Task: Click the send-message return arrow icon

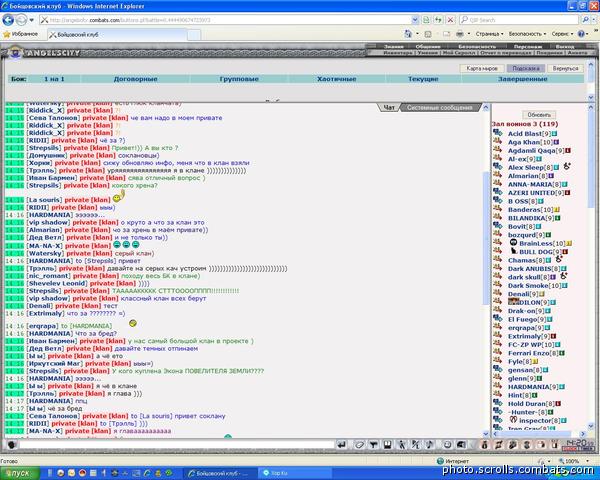Action: click(341, 445)
